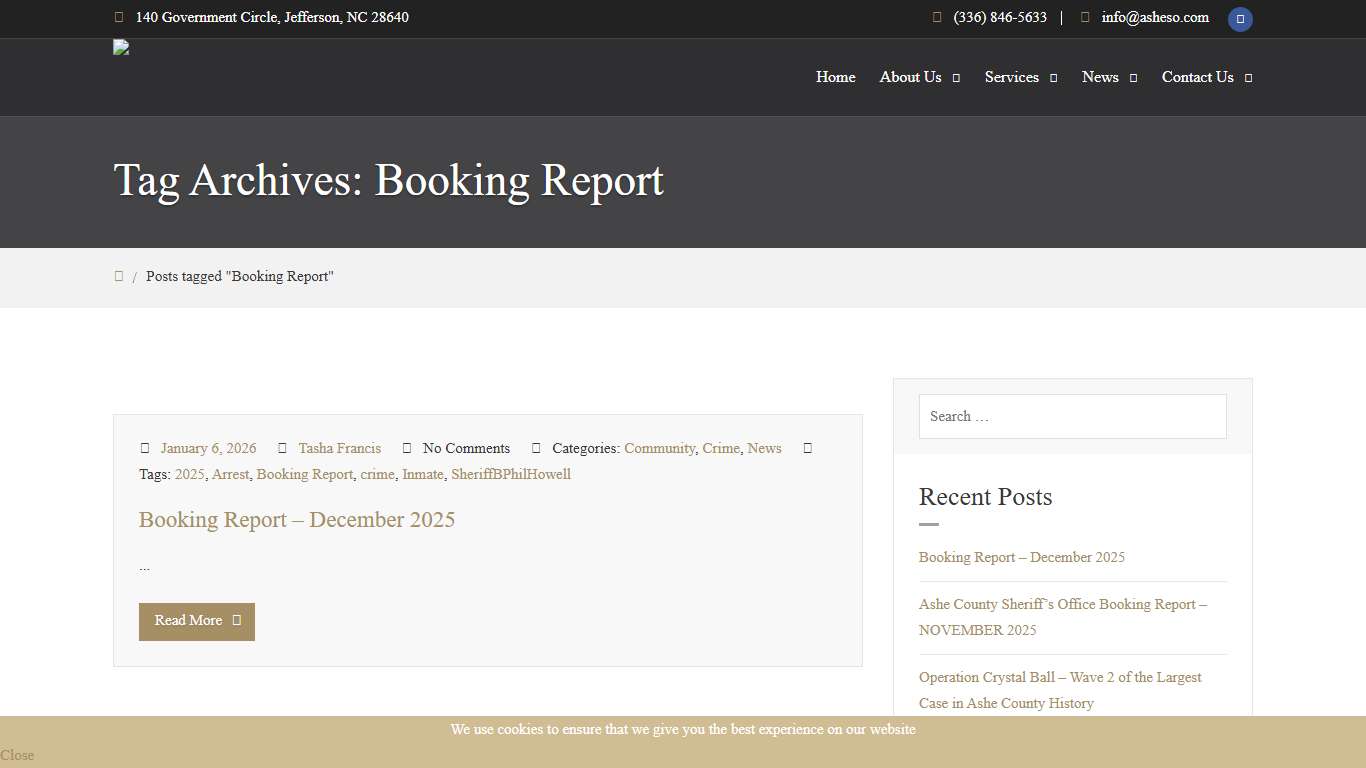Open the About Us menu item
The height and width of the screenshot is (768, 1366).
[x=910, y=77]
